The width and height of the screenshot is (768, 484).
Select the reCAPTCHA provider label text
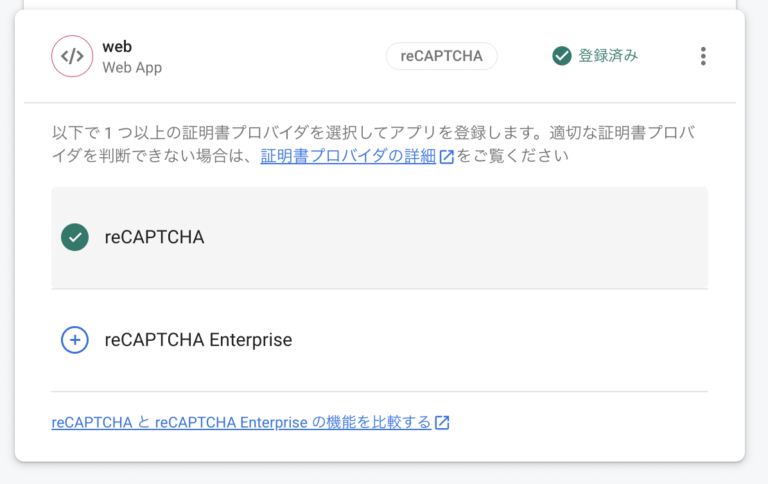click(x=154, y=237)
